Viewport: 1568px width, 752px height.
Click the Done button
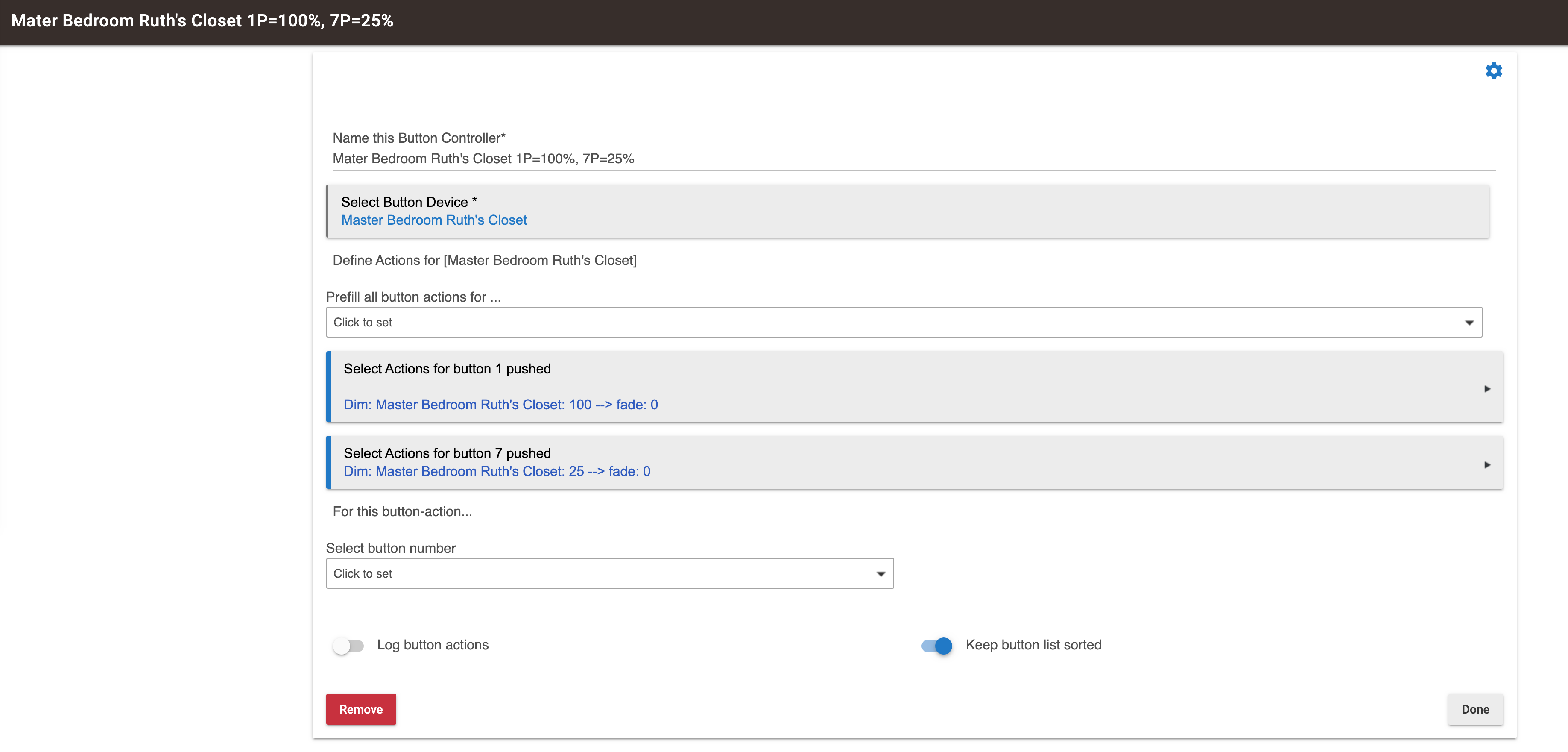1475,709
